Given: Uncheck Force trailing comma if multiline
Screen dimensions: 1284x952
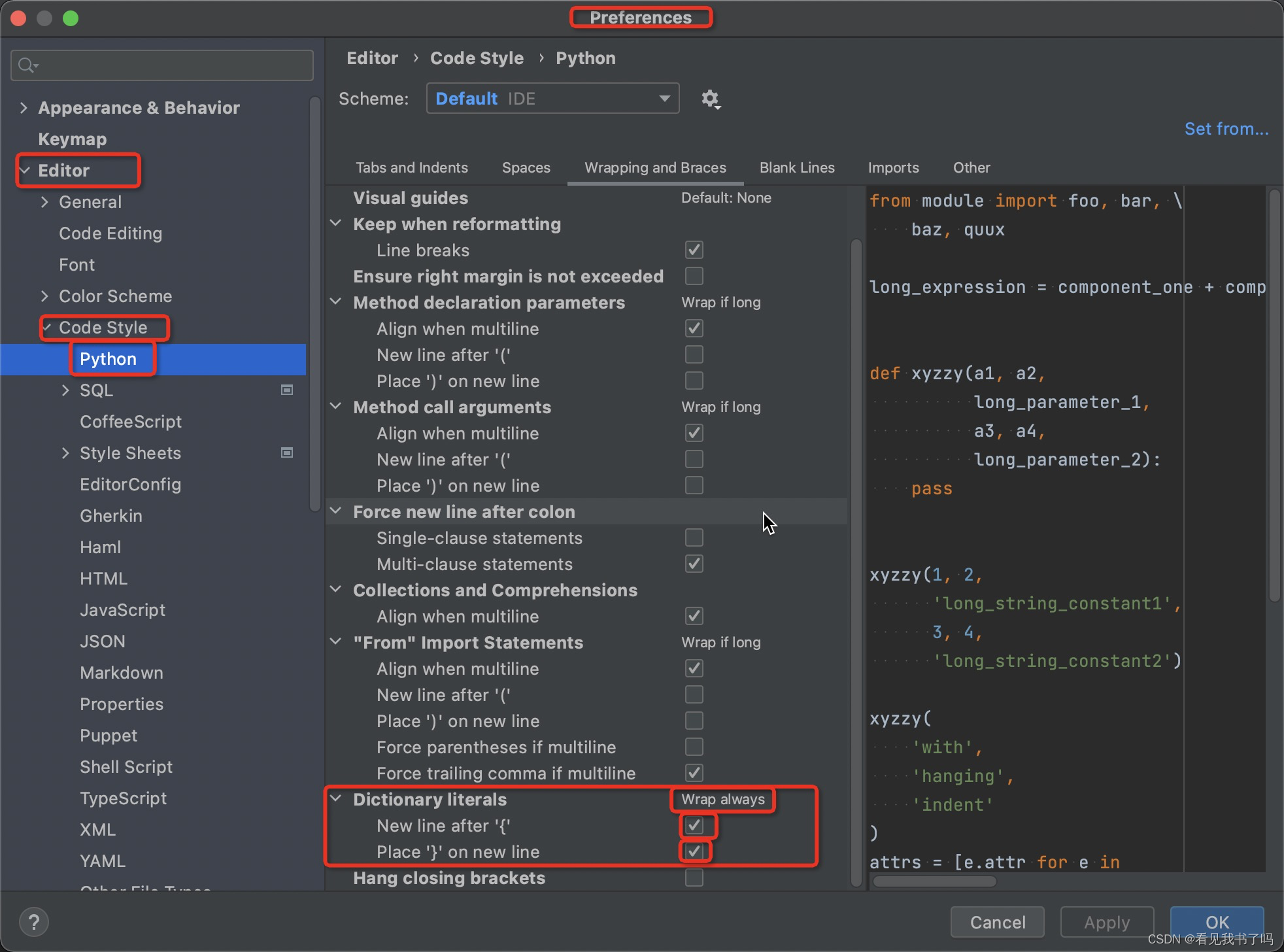Looking at the screenshot, I should 694,772.
